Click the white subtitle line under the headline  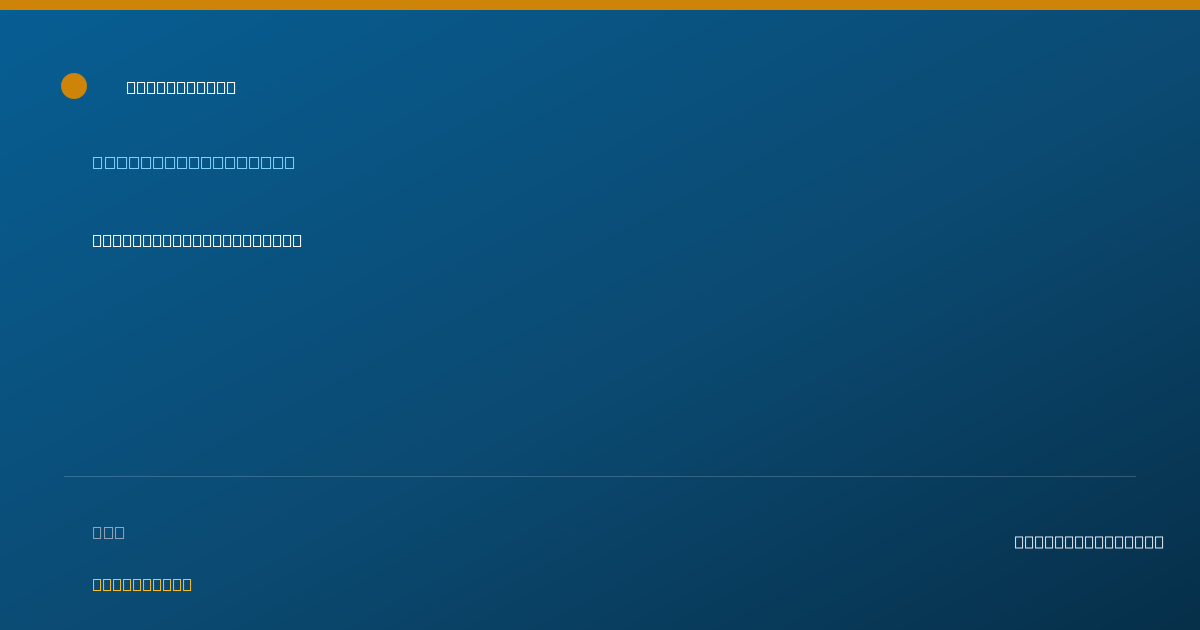197,240
